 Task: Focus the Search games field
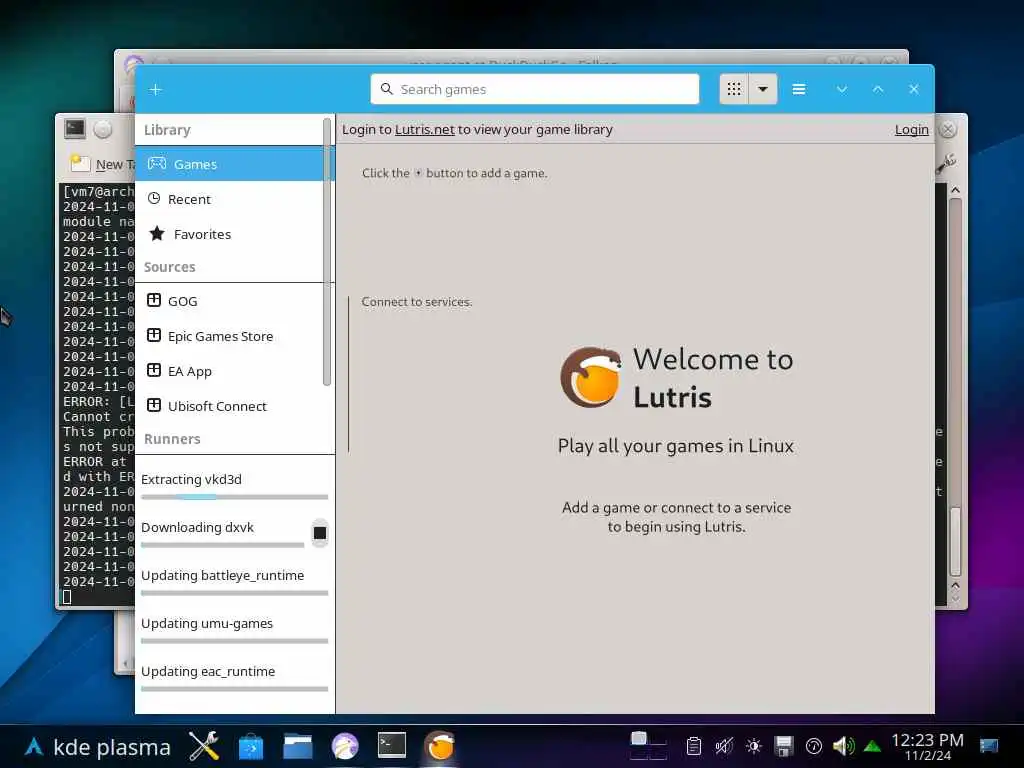pos(534,89)
